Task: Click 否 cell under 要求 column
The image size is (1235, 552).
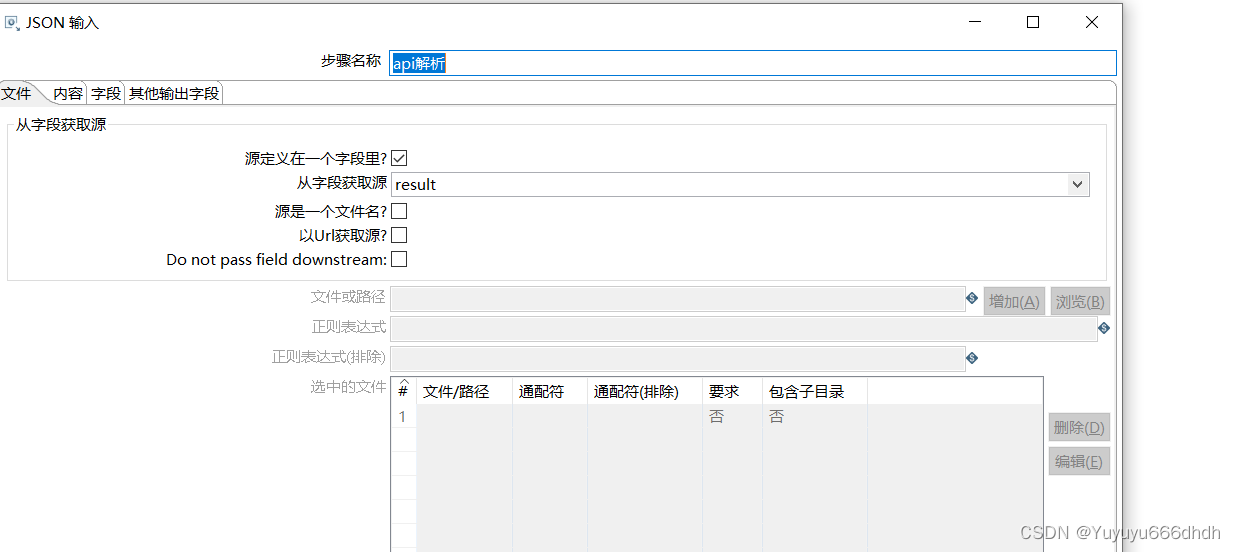Action: click(x=732, y=416)
